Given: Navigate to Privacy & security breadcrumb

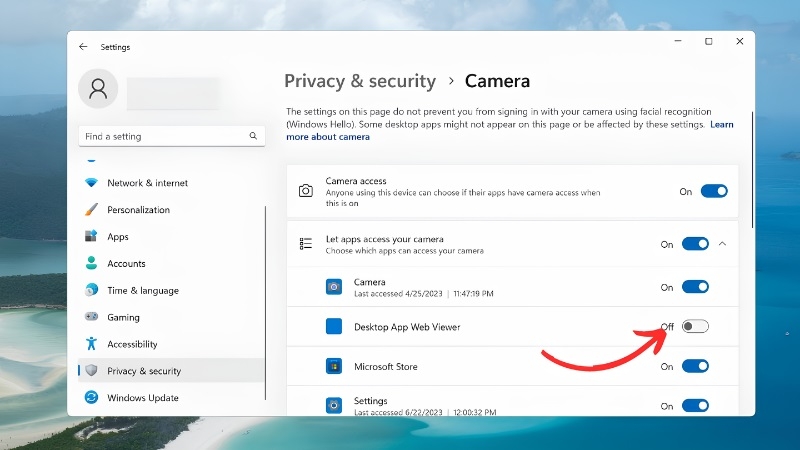Looking at the screenshot, I should click(360, 81).
